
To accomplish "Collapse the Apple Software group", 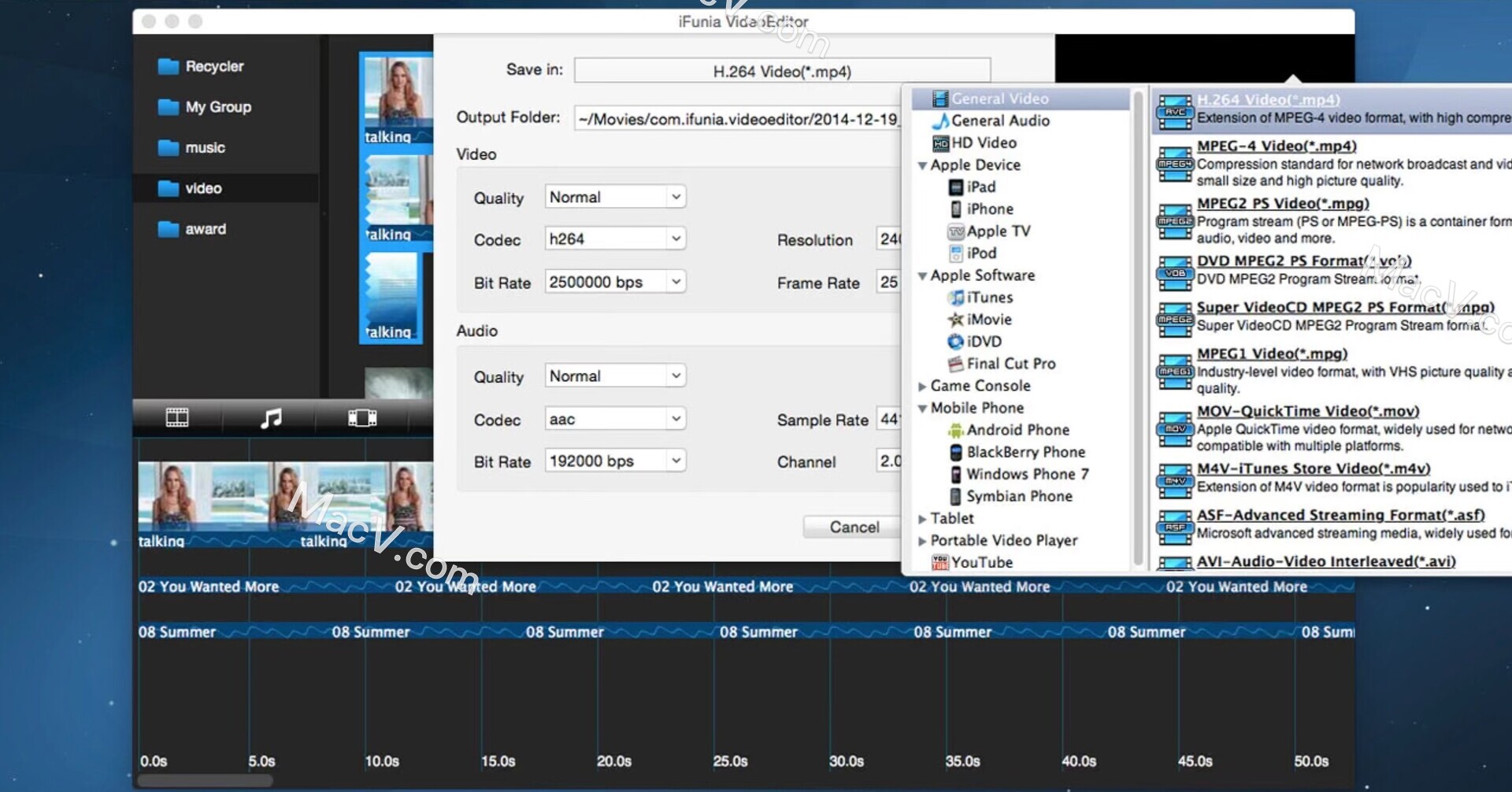I will (922, 276).
